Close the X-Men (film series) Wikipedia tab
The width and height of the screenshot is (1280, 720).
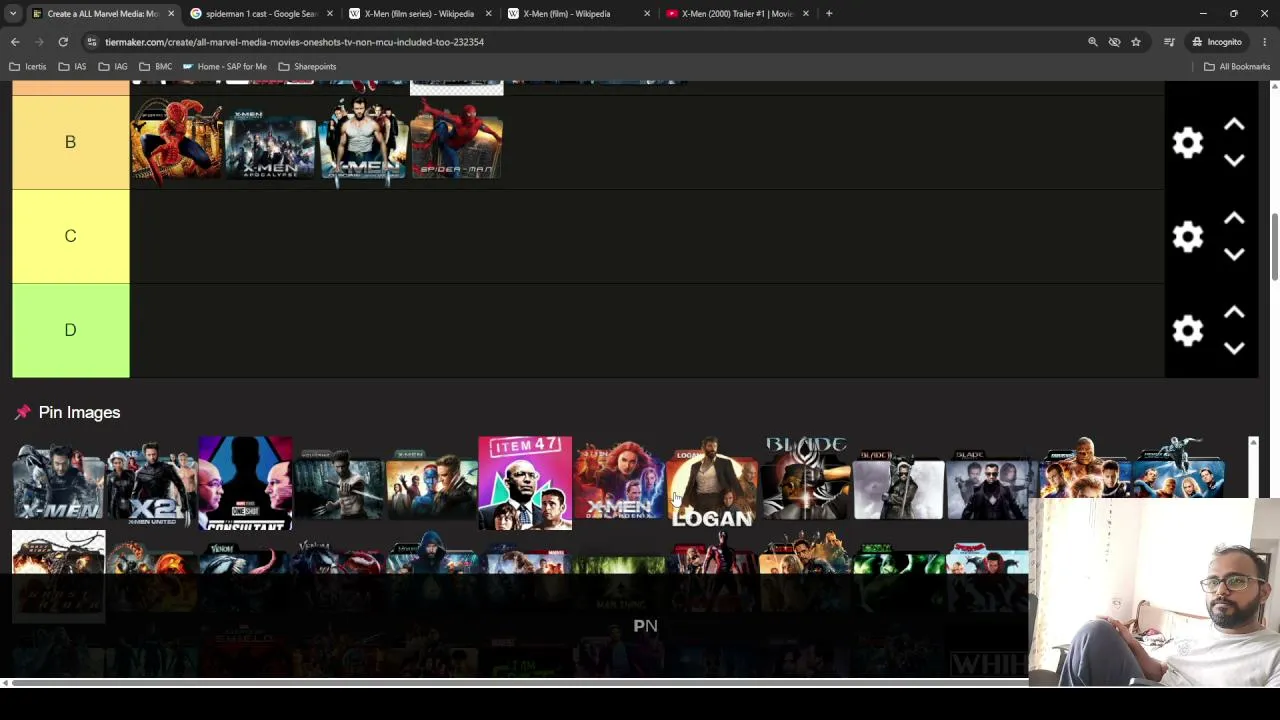point(488,14)
